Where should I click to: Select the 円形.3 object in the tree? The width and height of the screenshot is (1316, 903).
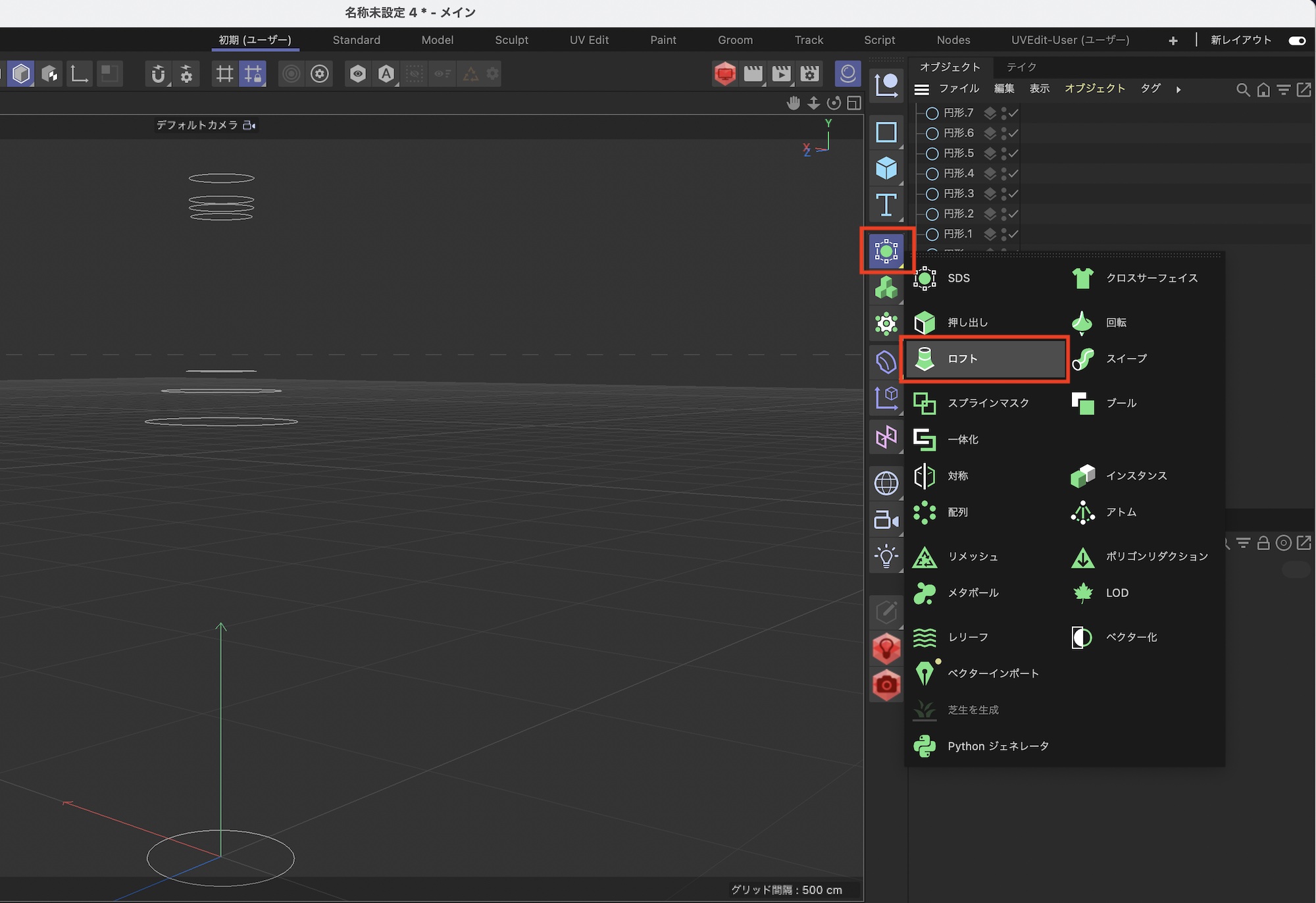(958, 194)
